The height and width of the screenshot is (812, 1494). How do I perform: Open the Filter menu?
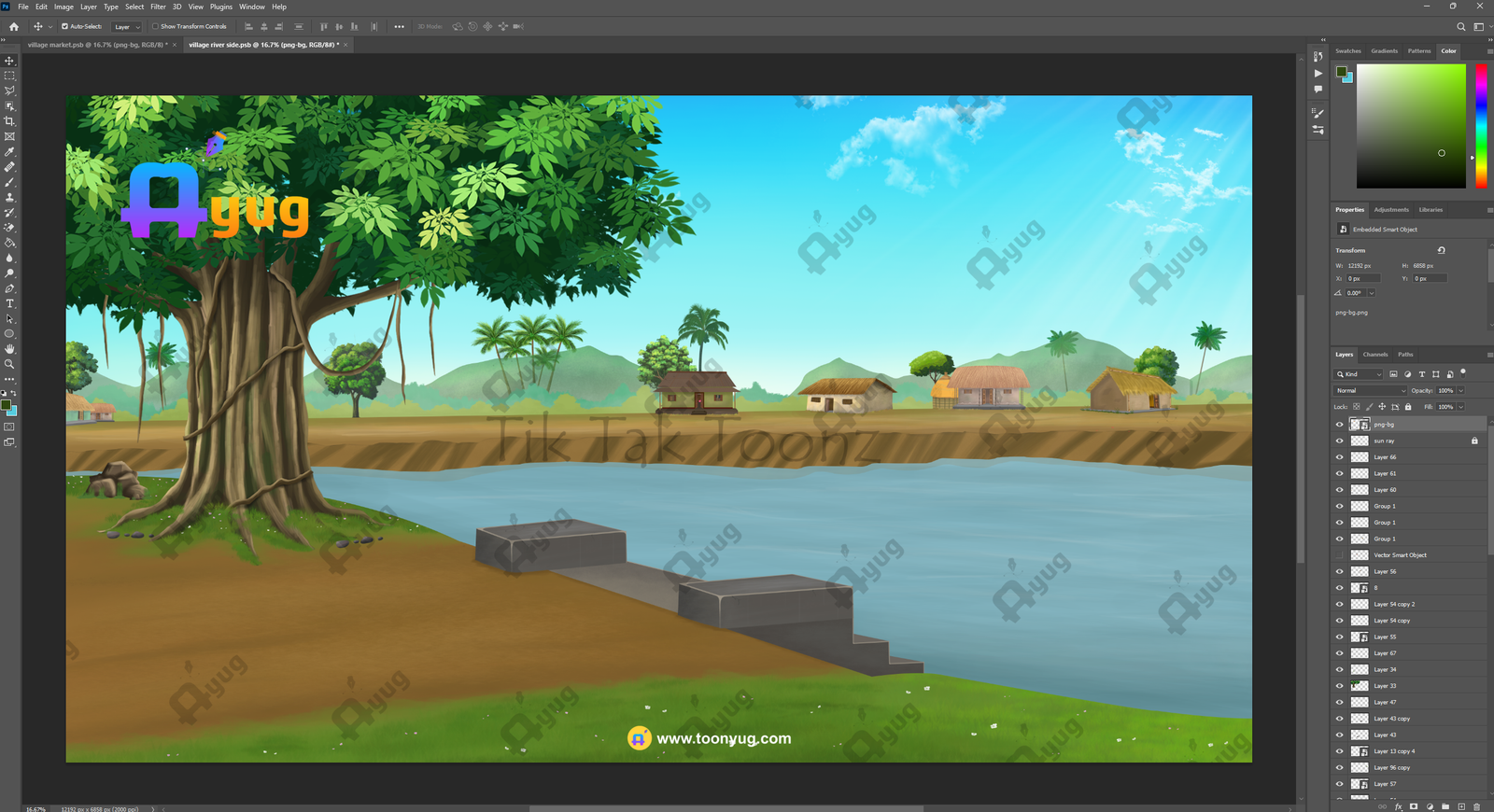158,7
